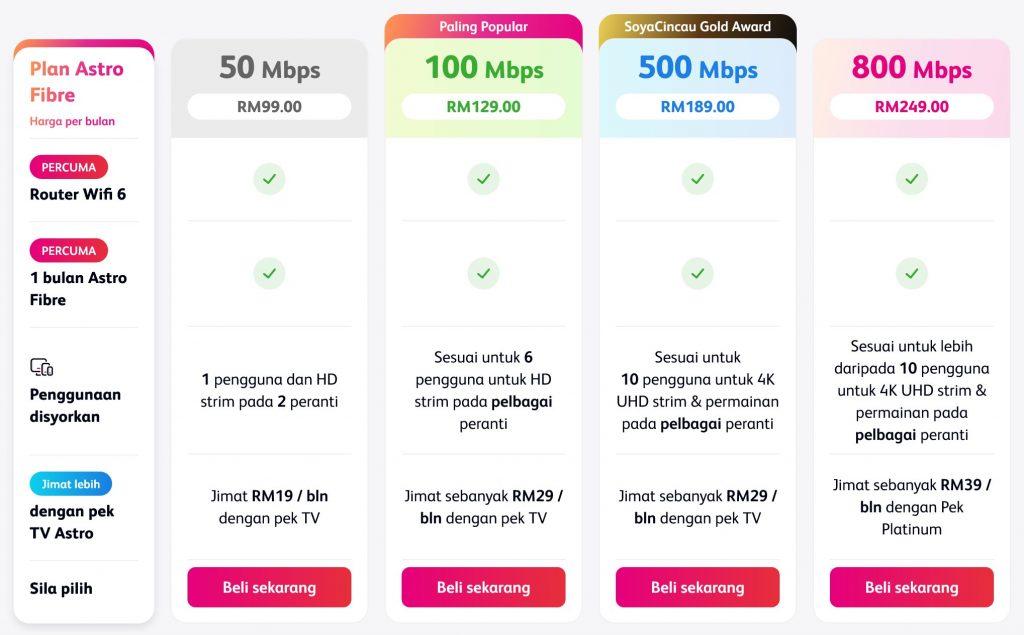1024x635 pixels.
Task: Click the free month checkmark for 800 Mbps
Action: point(912,274)
